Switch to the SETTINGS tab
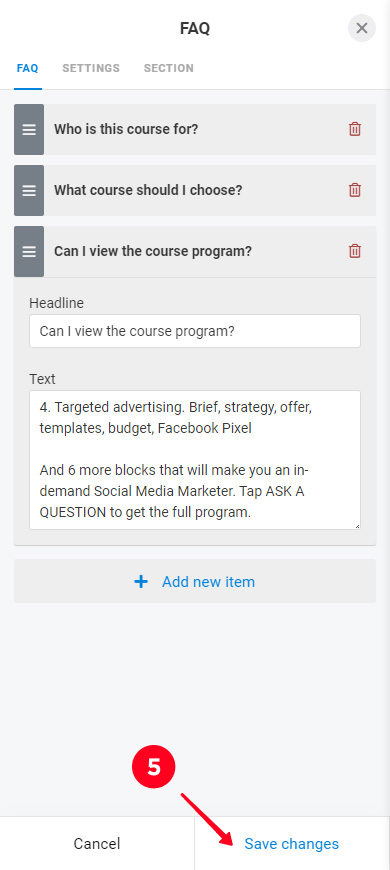 click(x=91, y=68)
